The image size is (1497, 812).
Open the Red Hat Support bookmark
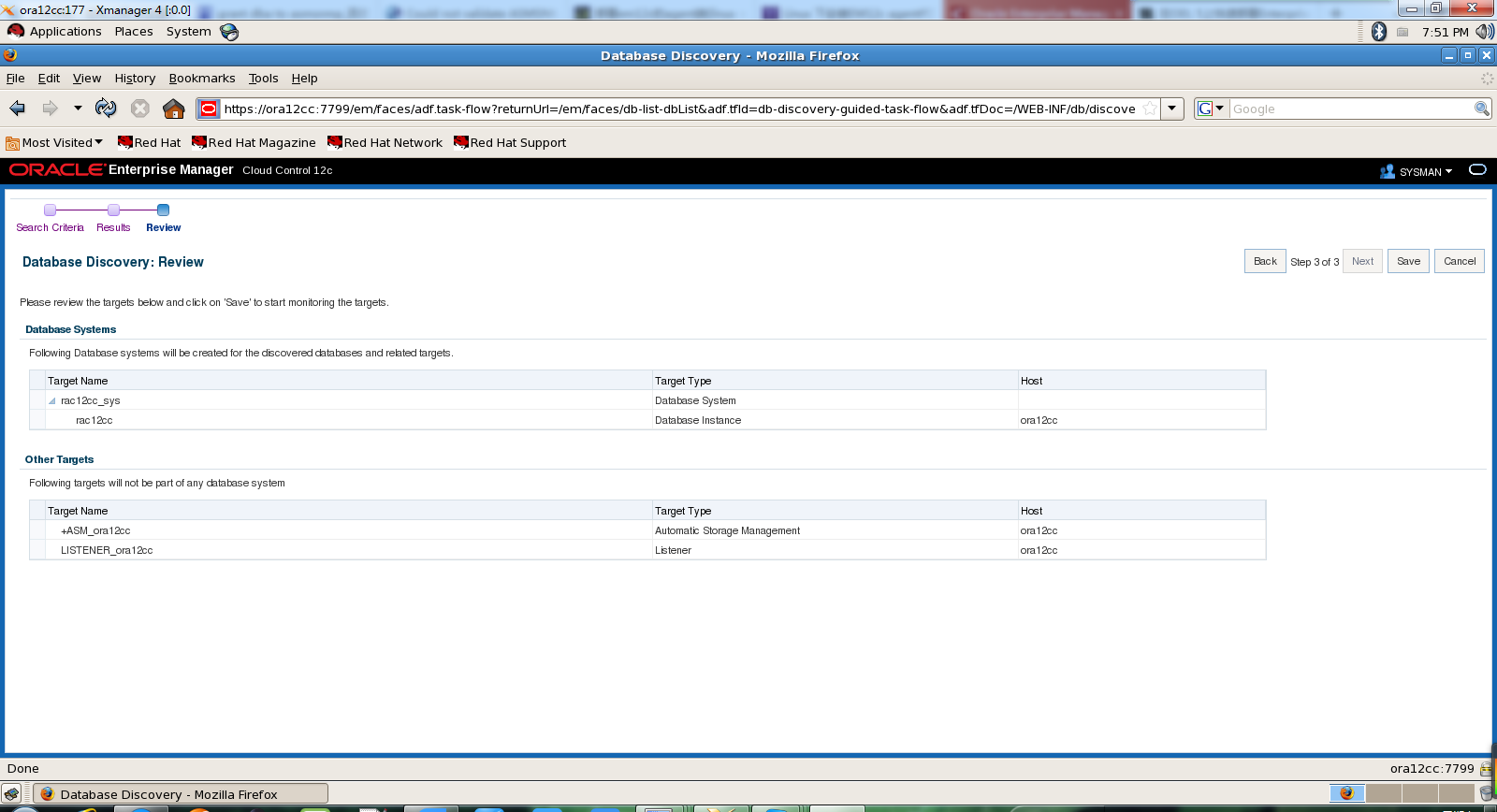(510, 143)
